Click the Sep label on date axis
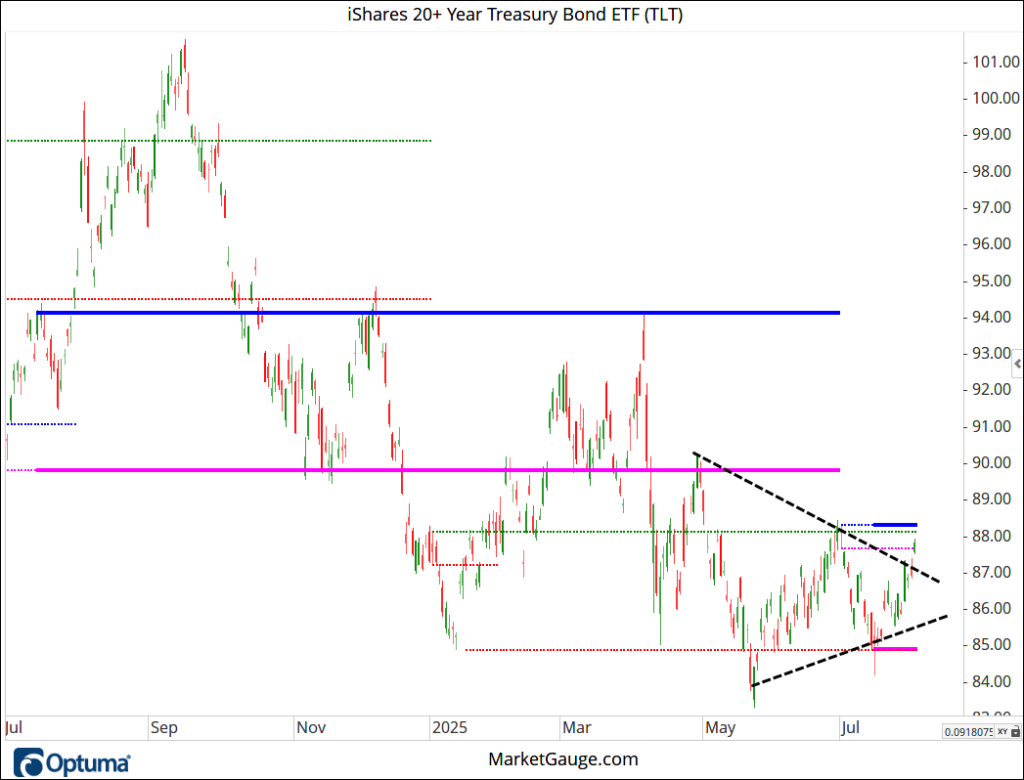This screenshot has height=780, width=1024. 164,727
